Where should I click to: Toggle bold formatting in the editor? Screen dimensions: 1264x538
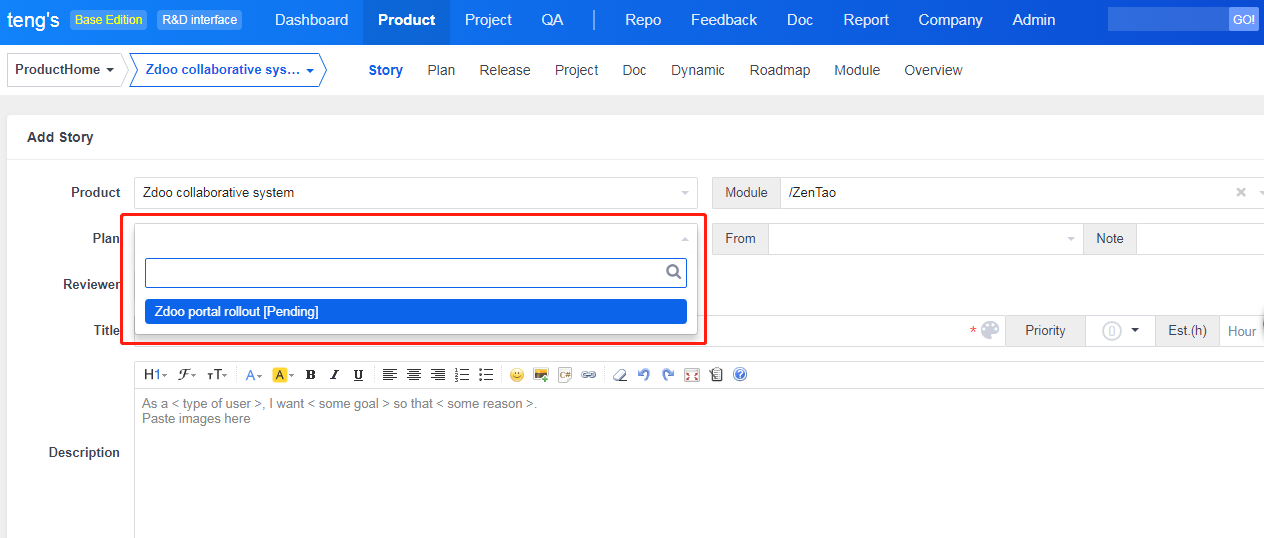pos(310,375)
